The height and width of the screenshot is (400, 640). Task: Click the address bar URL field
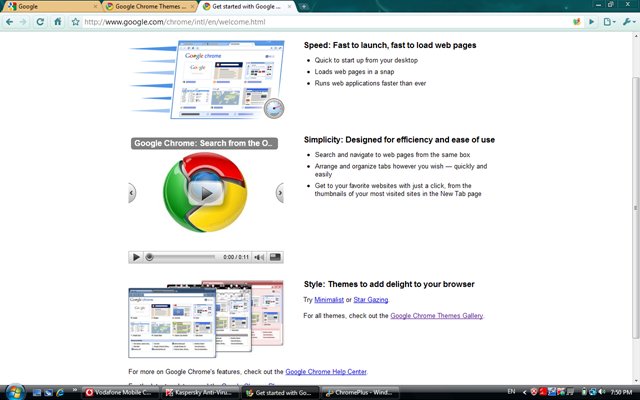click(x=327, y=22)
